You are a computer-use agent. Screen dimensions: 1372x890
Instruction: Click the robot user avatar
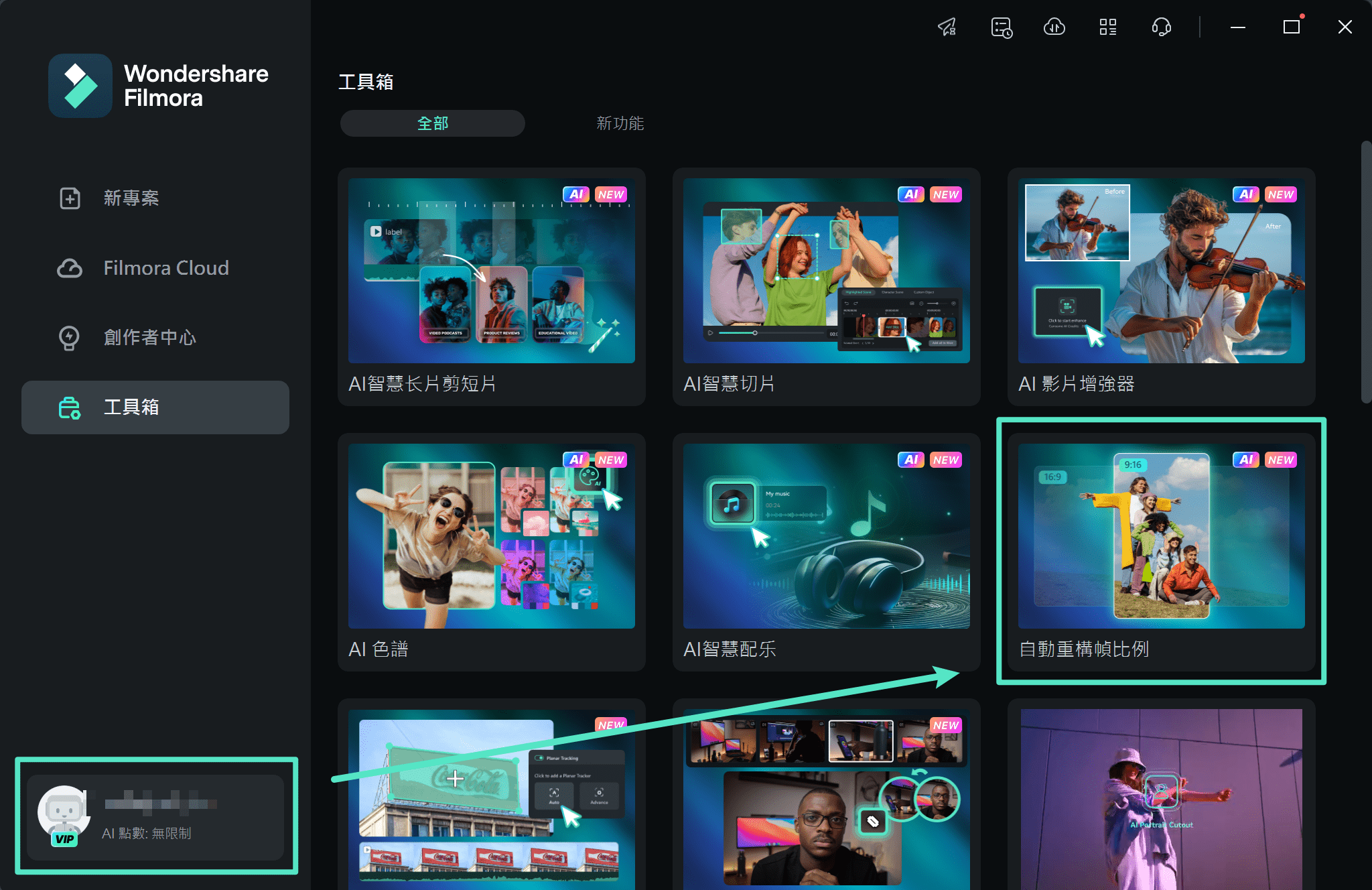pyautogui.click(x=64, y=812)
